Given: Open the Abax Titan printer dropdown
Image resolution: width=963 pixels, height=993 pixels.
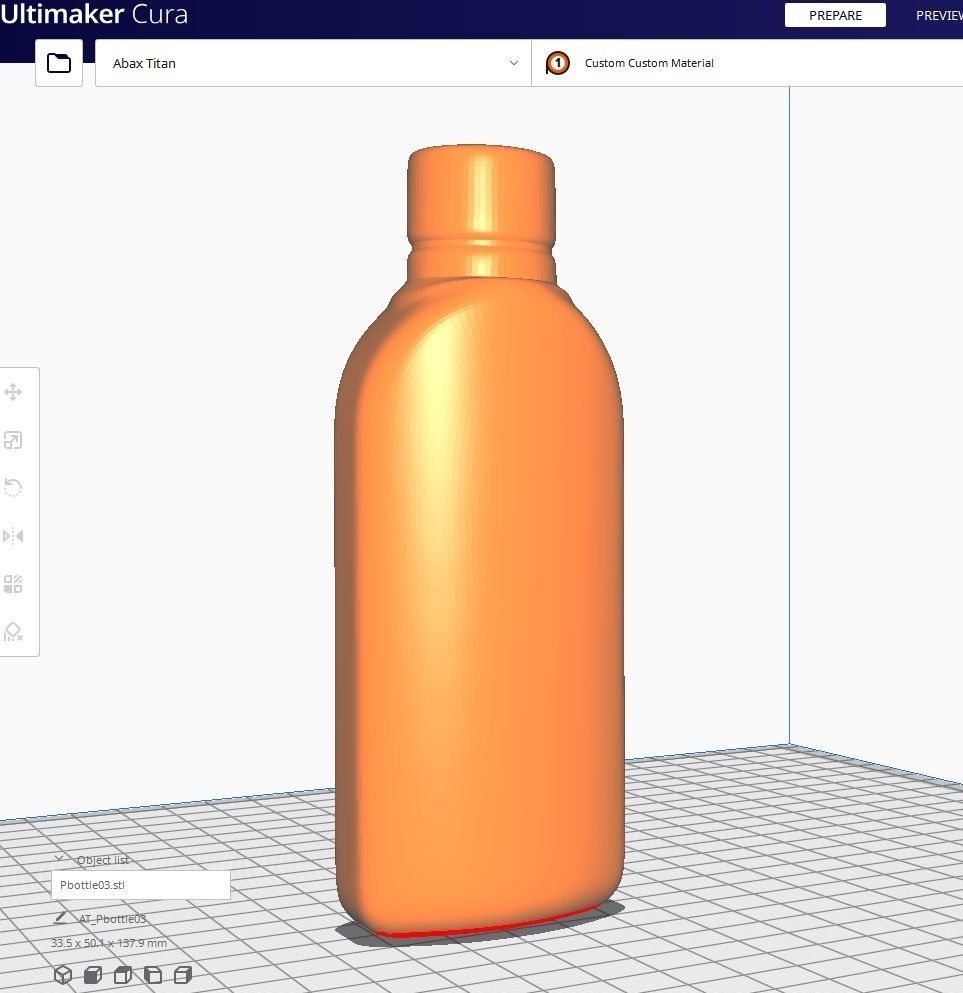Looking at the screenshot, I should pyautogui.click(x=313, y=63).
